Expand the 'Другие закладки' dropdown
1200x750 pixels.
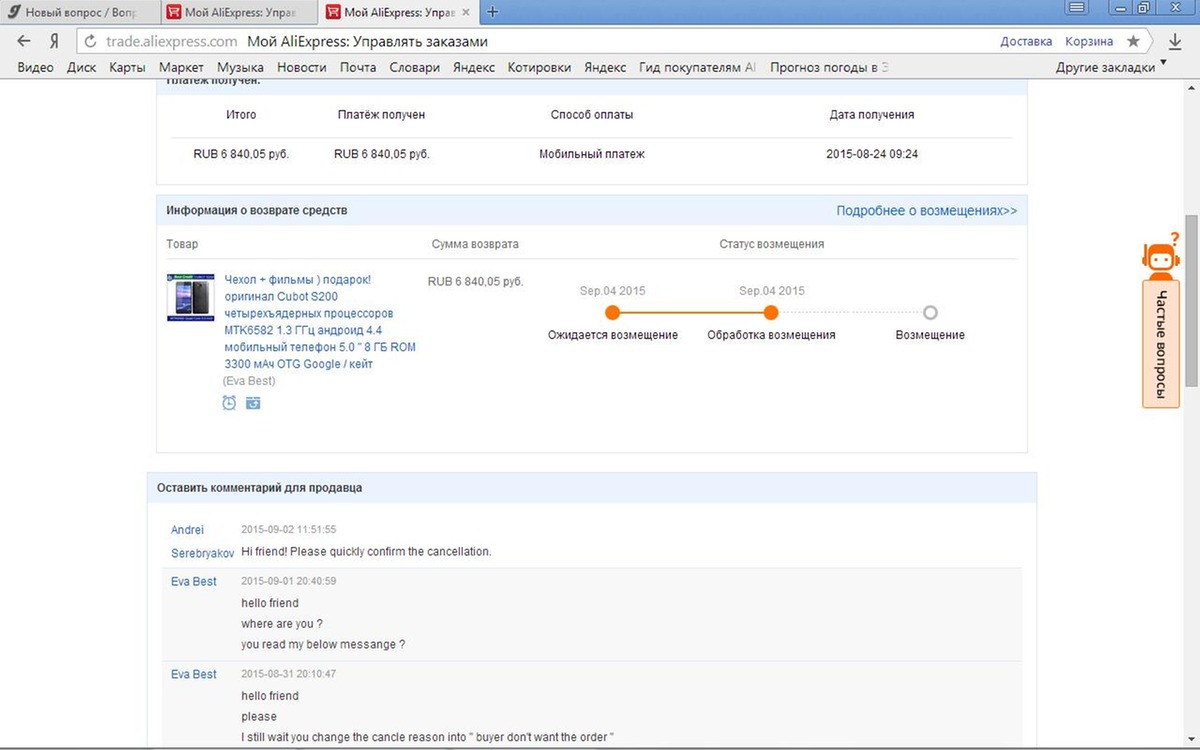click(x=1111, y=67)
